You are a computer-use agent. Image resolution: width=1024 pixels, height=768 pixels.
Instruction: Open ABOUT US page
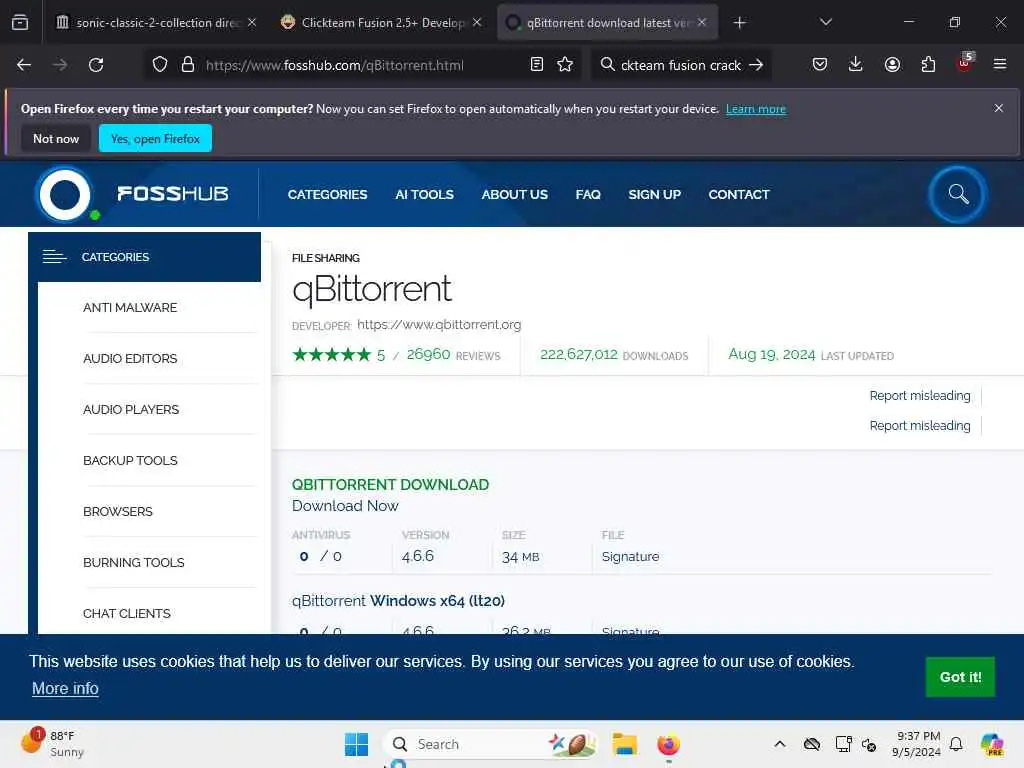click(515, 195)
